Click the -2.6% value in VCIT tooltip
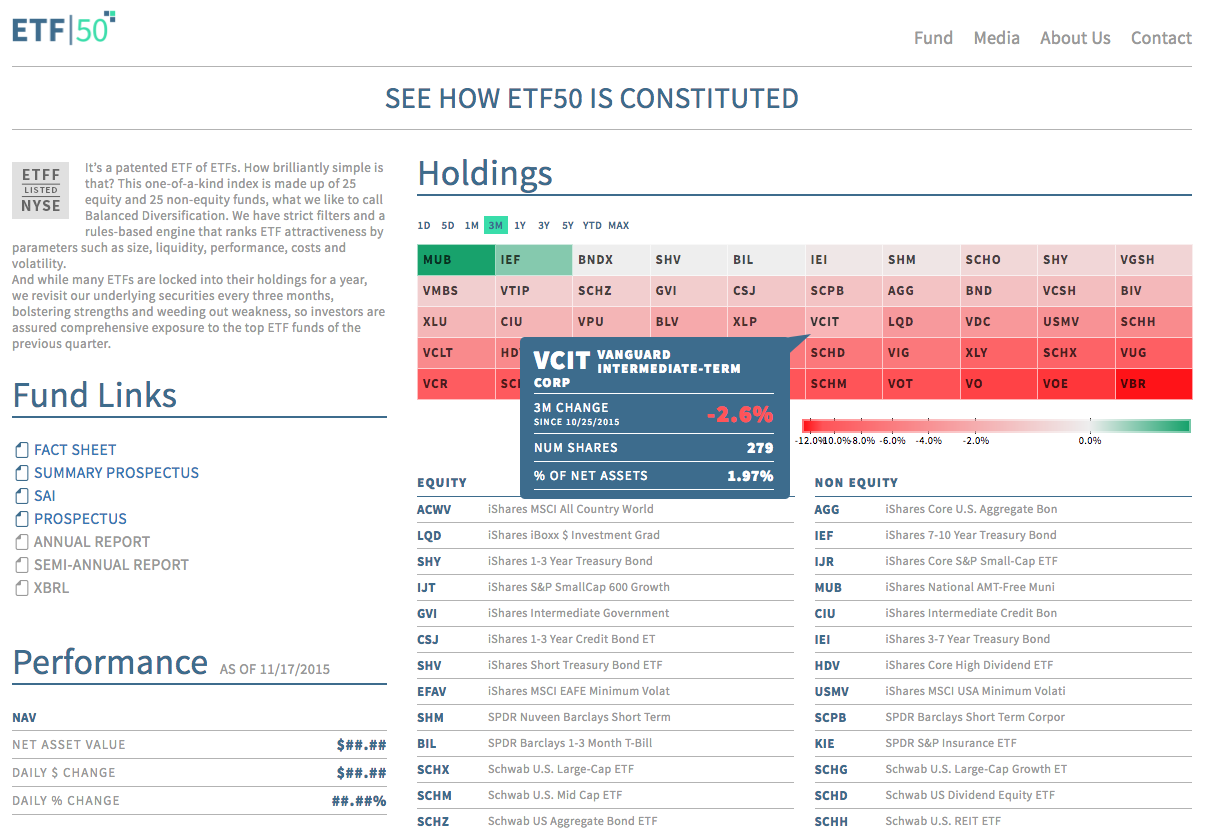 click(x=740, y=414)
